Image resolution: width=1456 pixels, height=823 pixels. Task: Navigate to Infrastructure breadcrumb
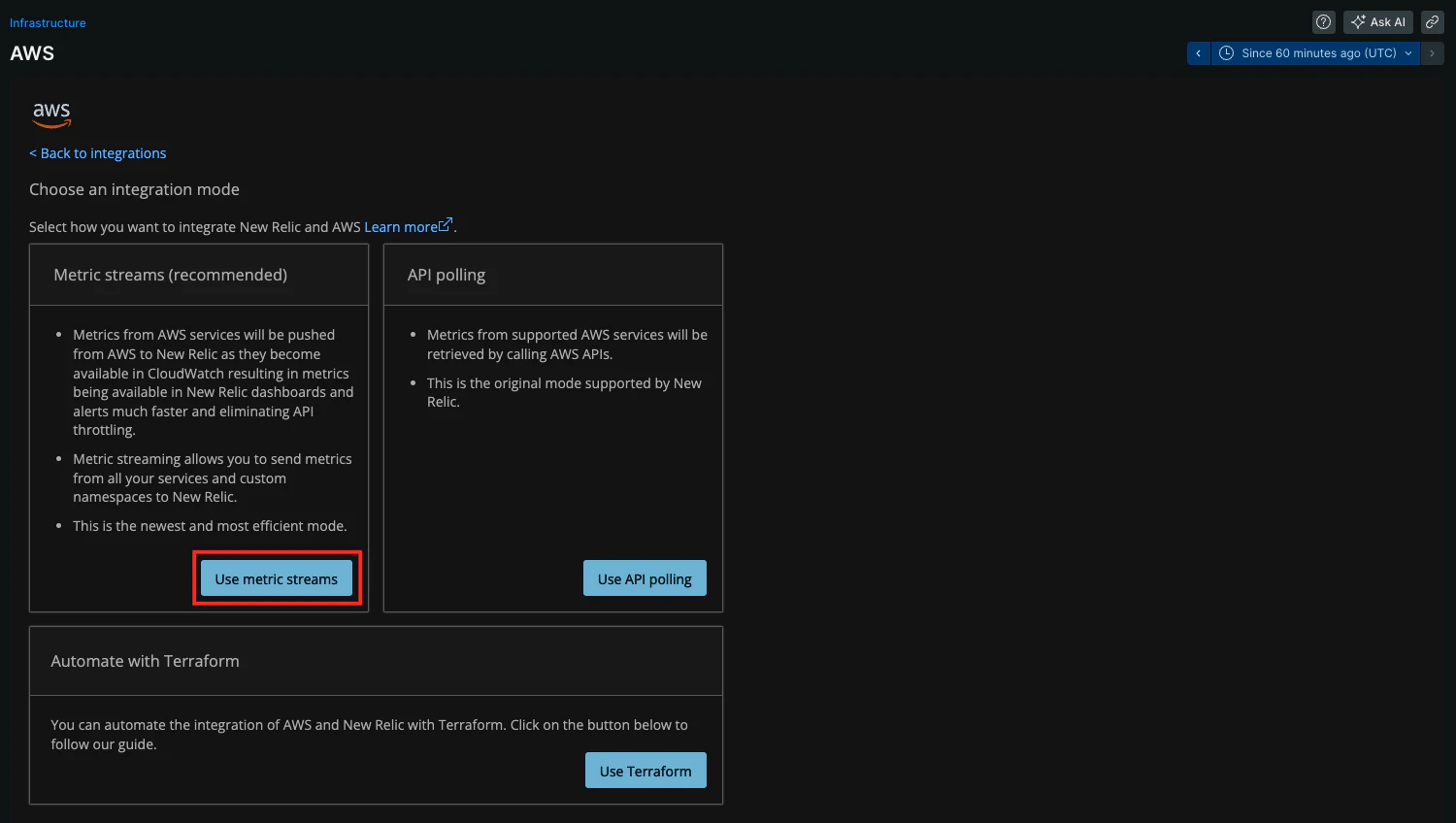pyautogui.click(x=48, y=23)
